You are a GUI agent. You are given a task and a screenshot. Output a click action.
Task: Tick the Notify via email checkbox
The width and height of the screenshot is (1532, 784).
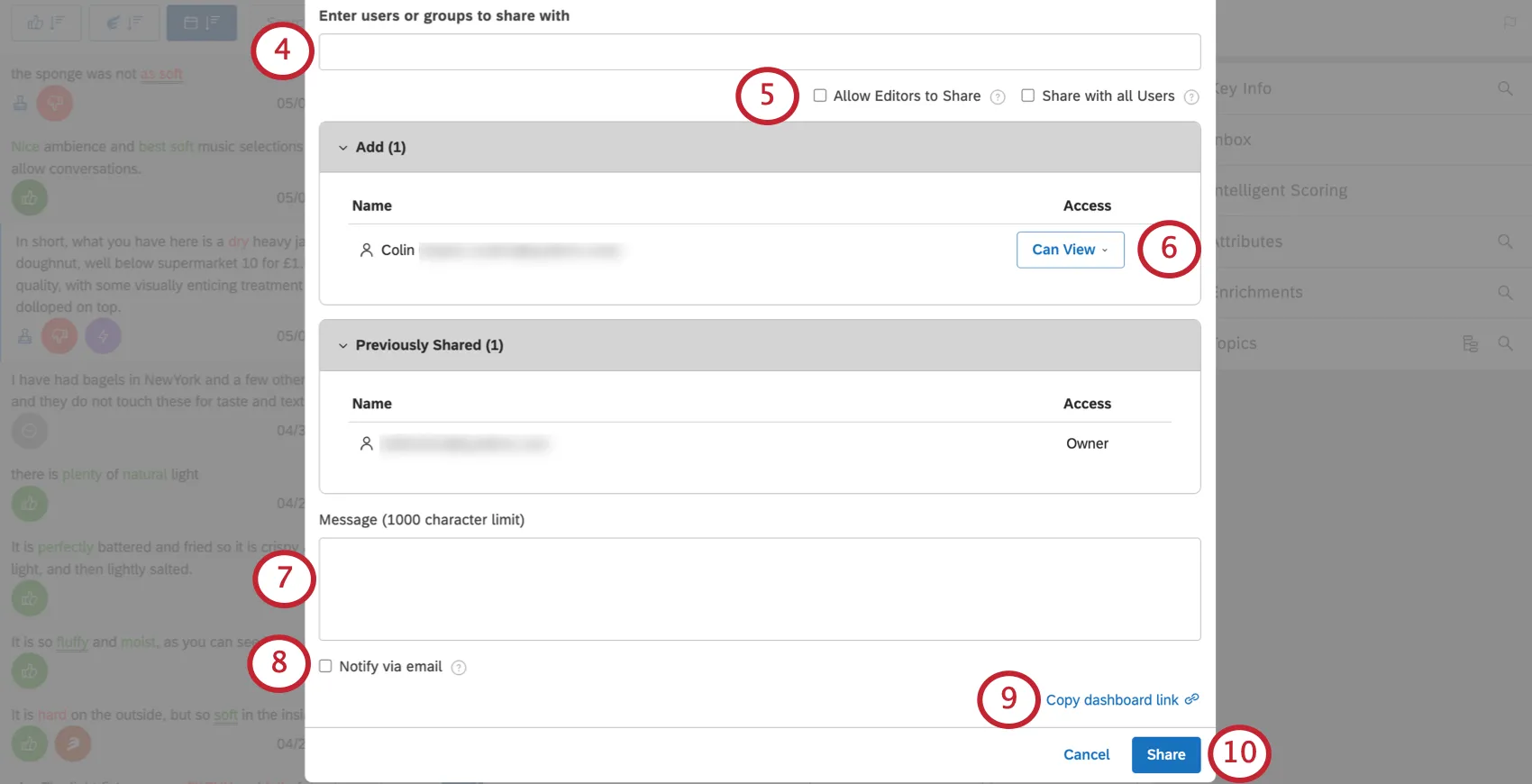click(325, 666)
